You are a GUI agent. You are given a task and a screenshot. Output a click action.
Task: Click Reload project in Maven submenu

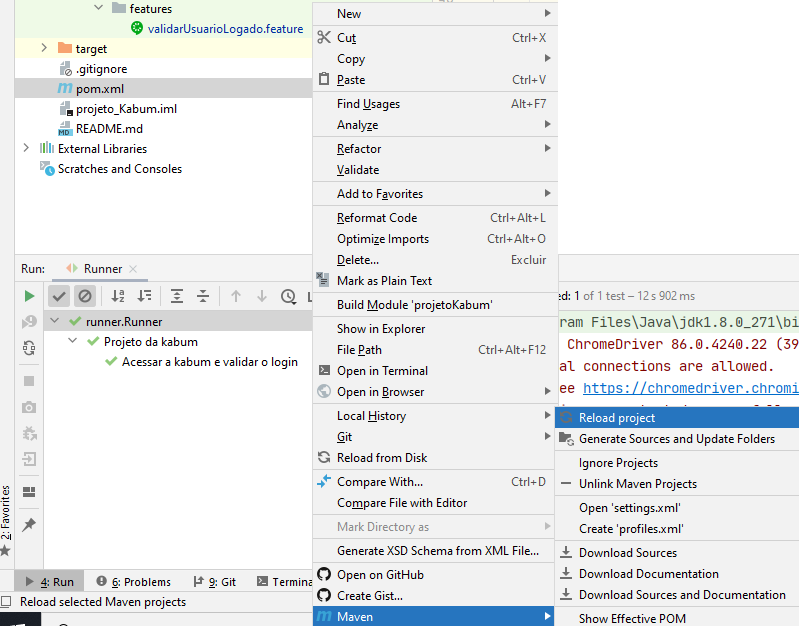(677, 418)
